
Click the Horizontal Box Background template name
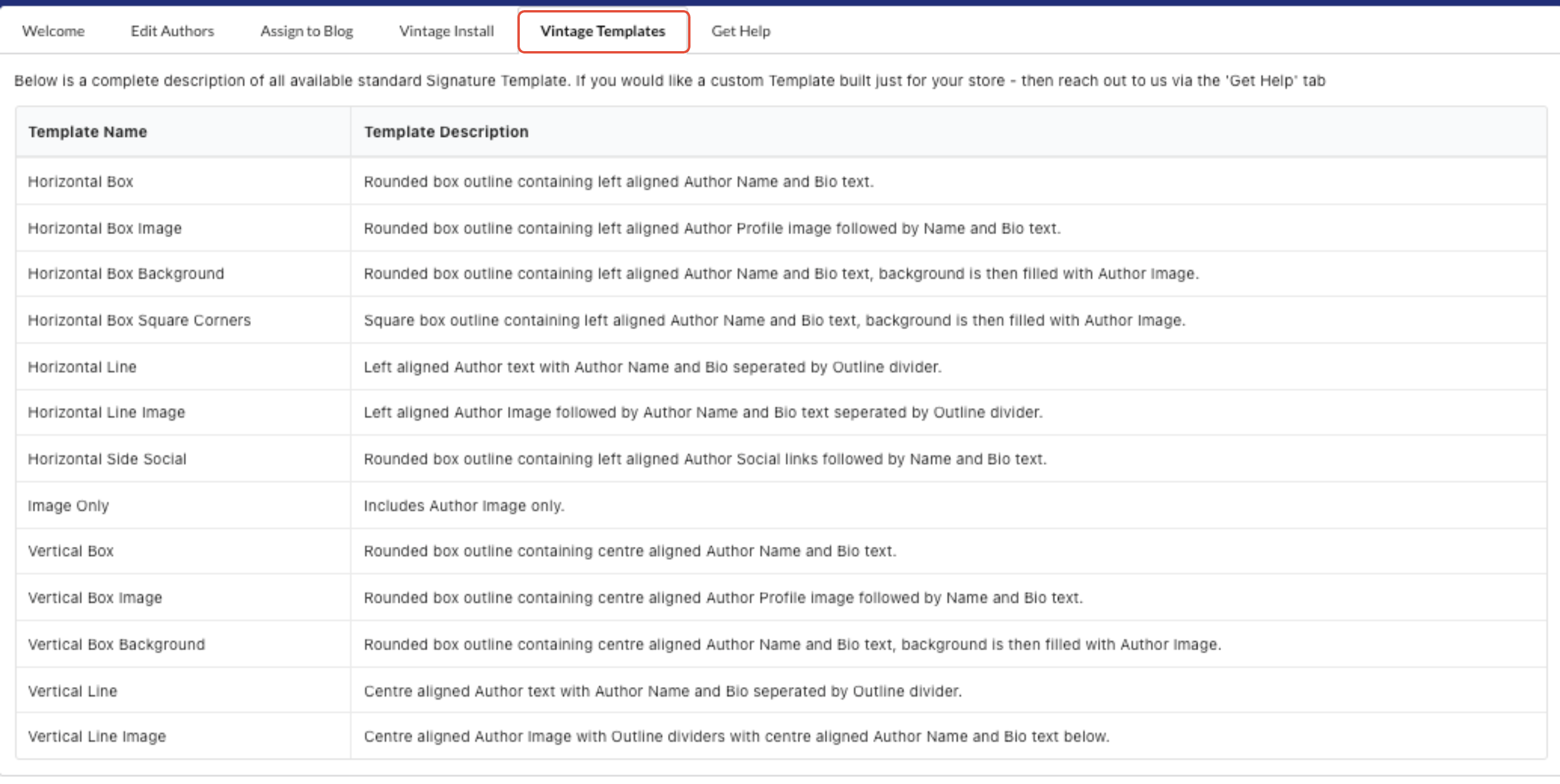(126, 273)
